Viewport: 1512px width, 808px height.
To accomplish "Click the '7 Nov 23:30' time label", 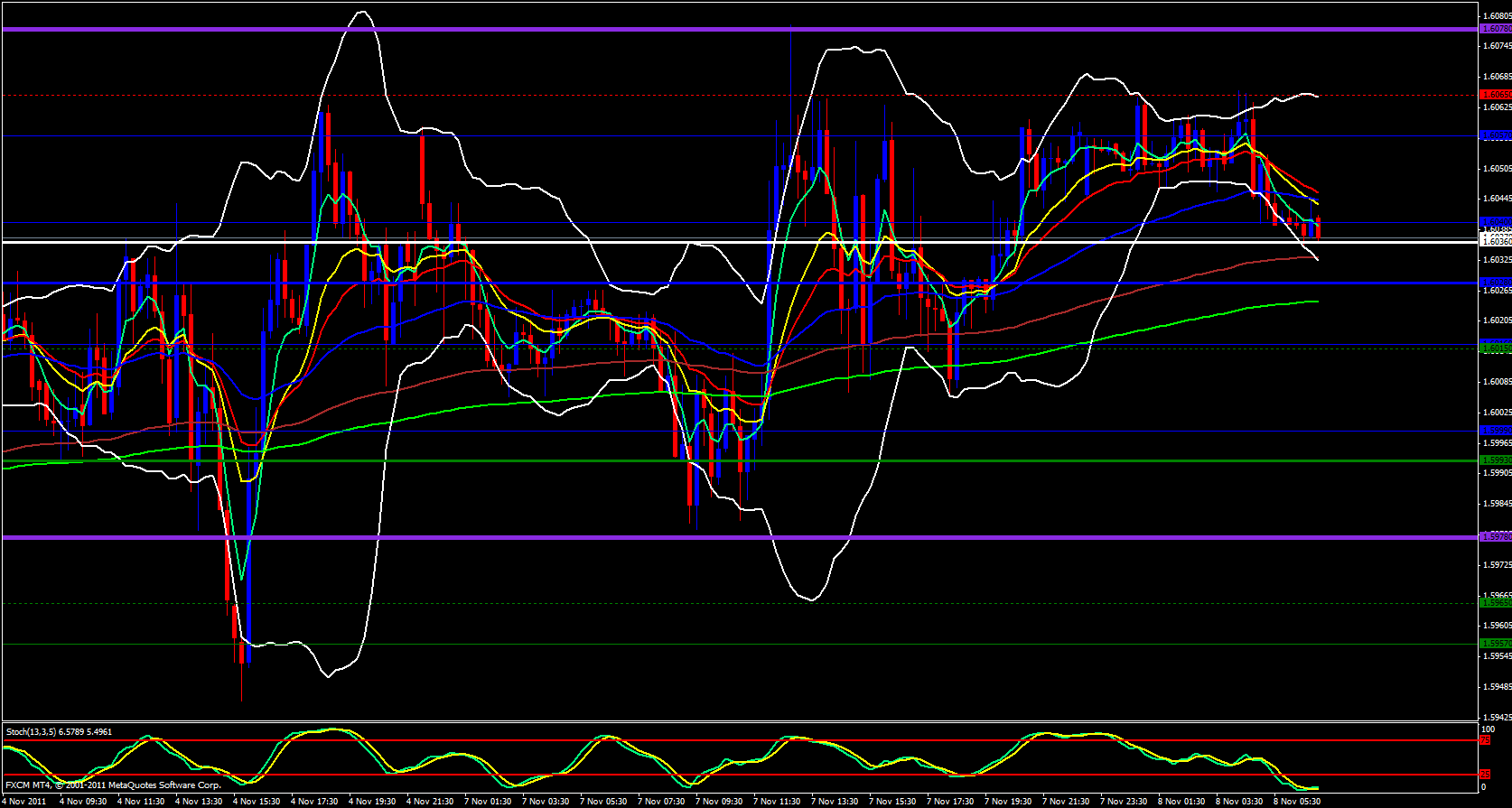I will 1124,801.
